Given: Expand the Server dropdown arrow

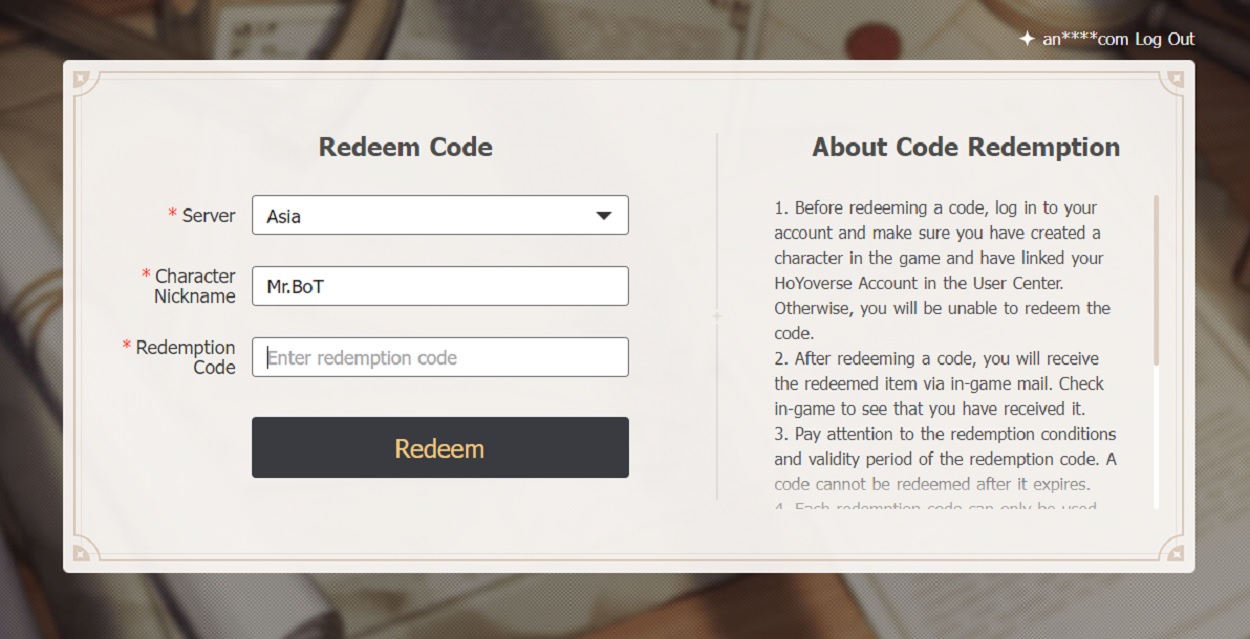Looking at the screenshot, I should pyautogui.click(x=603, y=215).
